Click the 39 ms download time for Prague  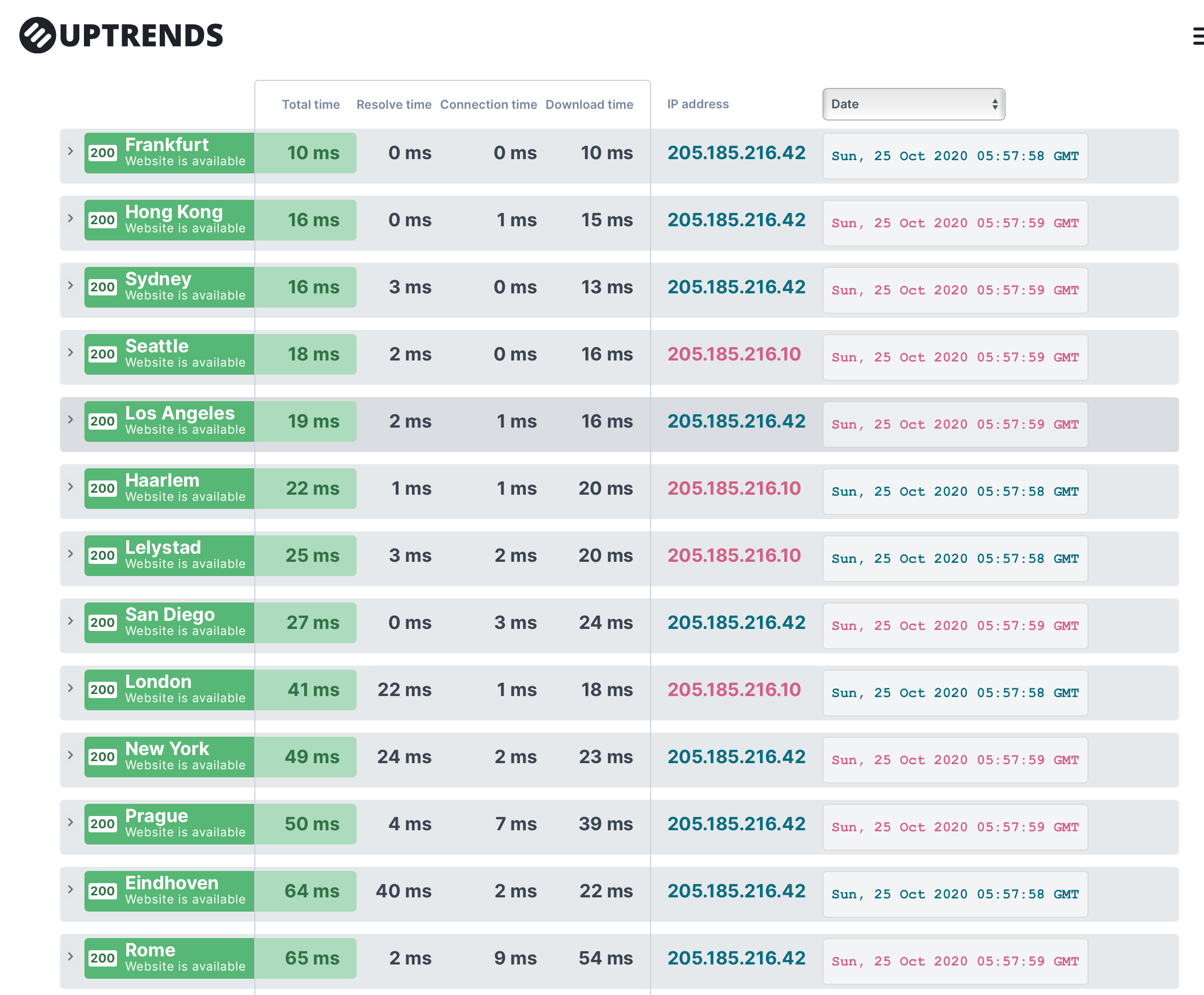(x=605, y=824)
